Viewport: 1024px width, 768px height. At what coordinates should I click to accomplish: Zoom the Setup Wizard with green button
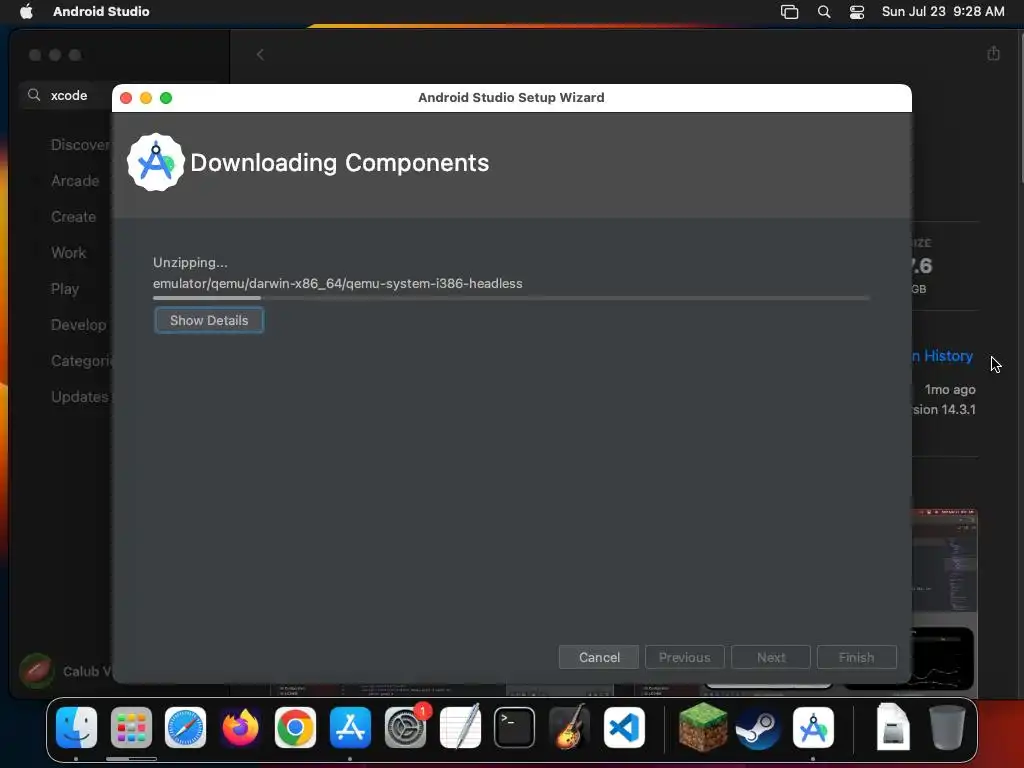click(x=166, y=98)
